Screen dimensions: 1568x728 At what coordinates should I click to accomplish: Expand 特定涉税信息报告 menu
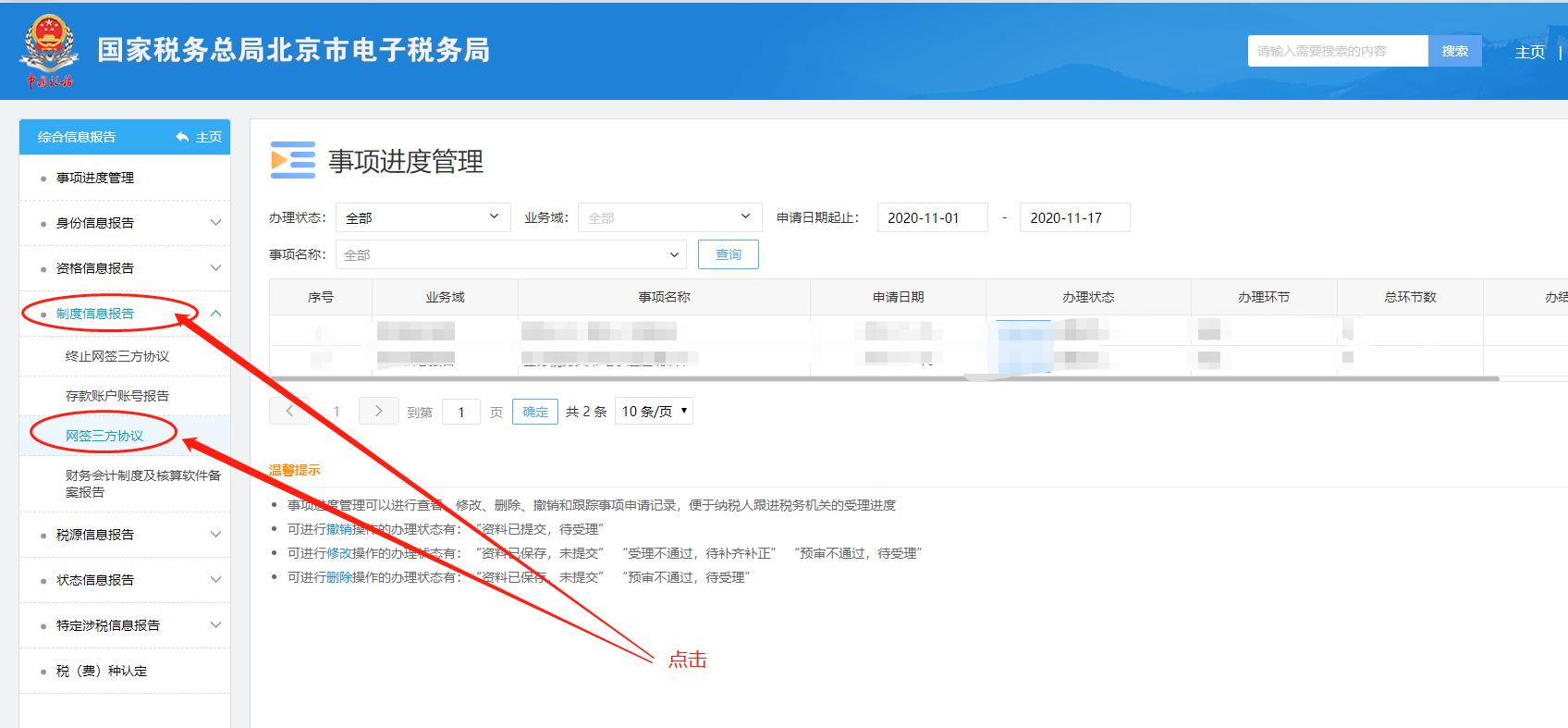pyautogui.click(x=125, y=625)
